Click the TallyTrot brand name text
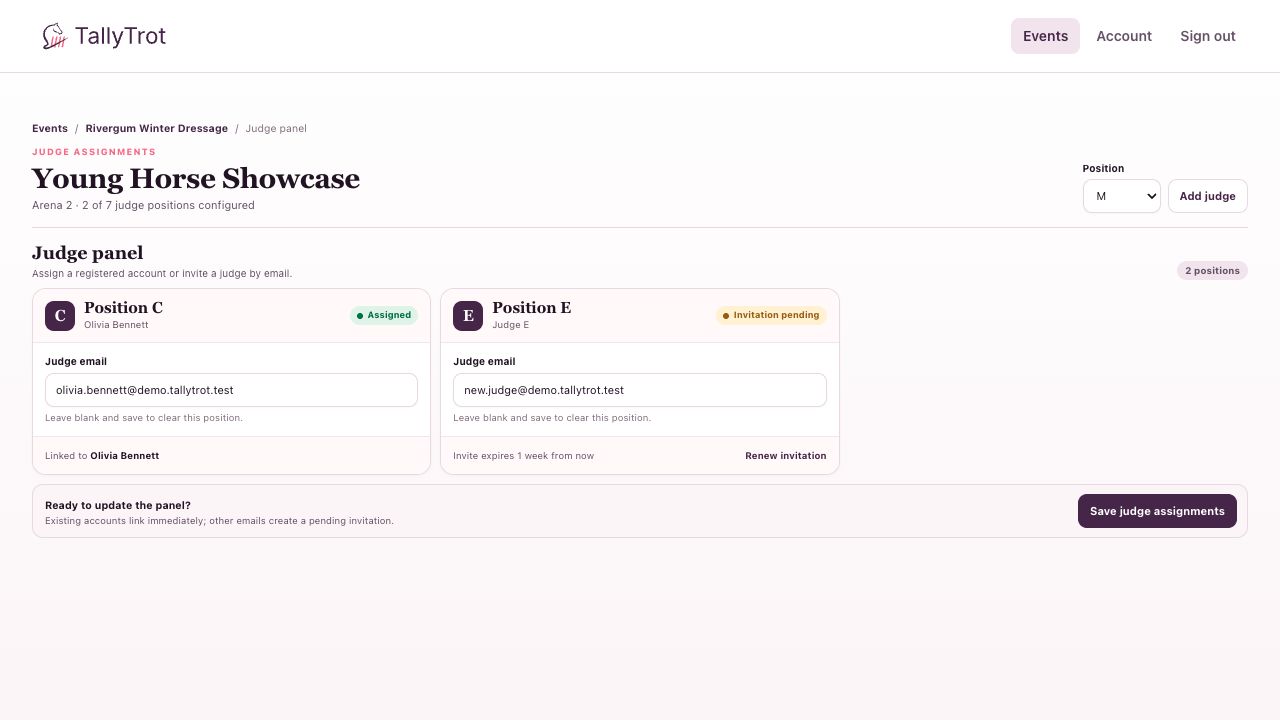The height and width of the screenshot is (720, 1280). click(x=120, y=37)
